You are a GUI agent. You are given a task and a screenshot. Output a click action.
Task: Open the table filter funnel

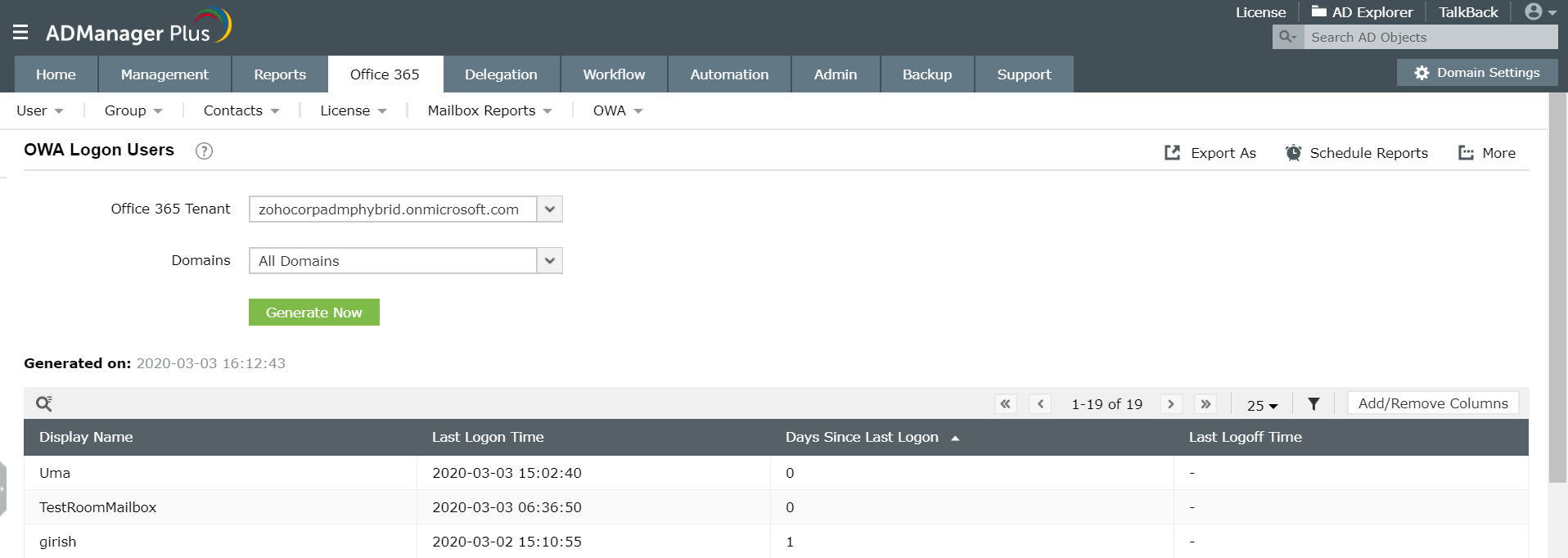(1313, 404)
